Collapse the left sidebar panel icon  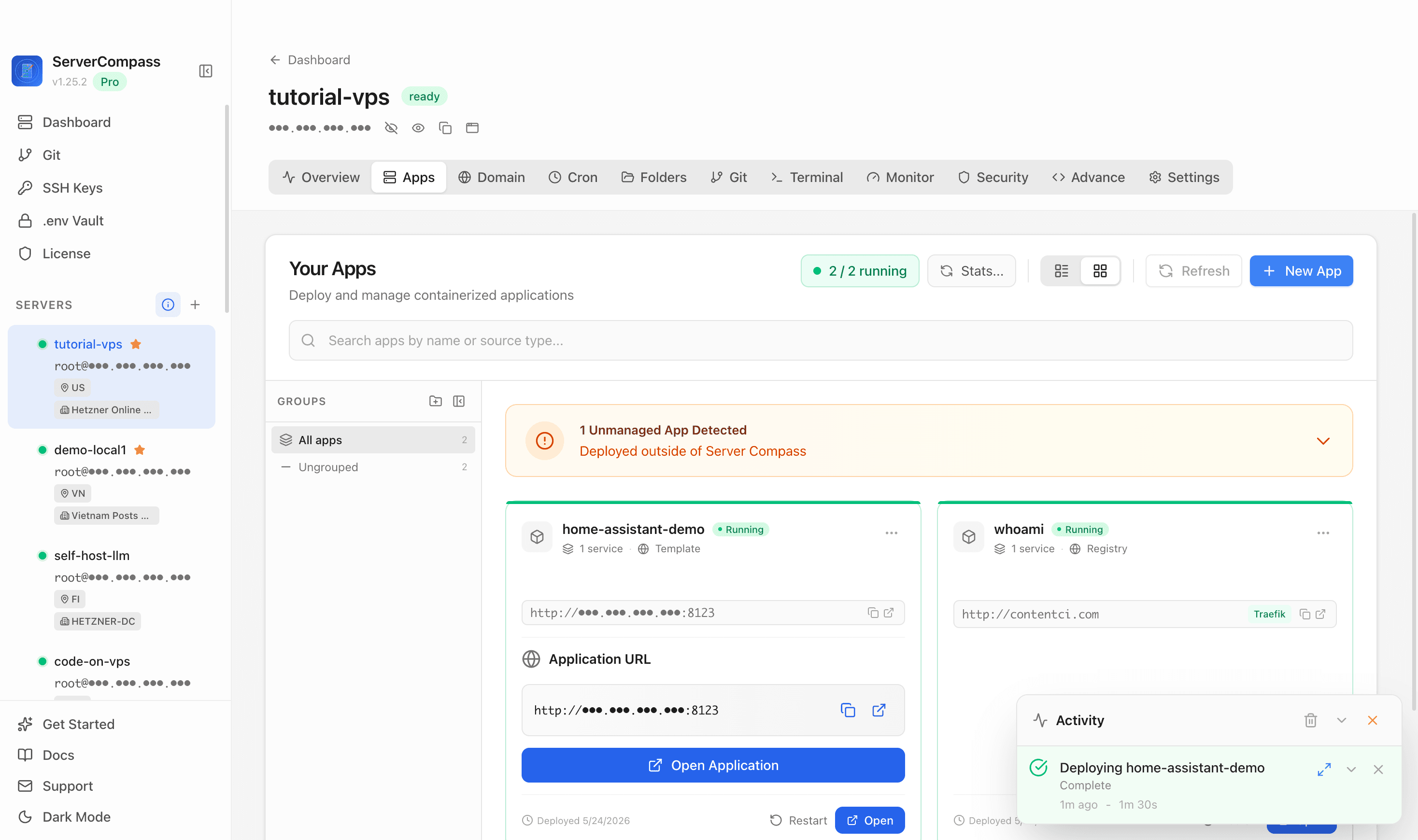pyautogui.click(x=206, y=71)
